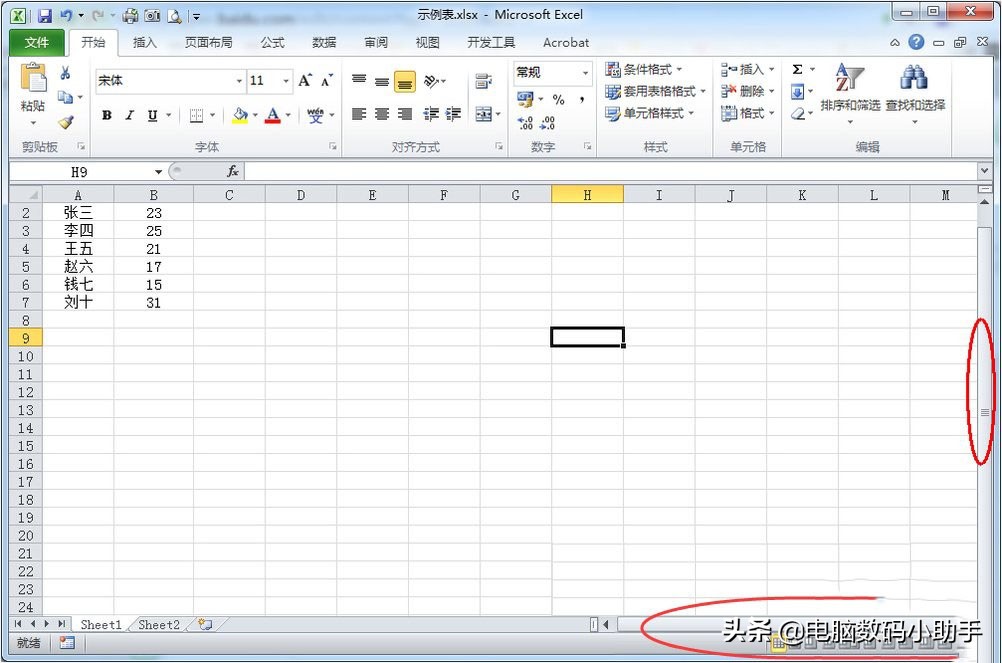Click cell containing 张三
Viewport: 1002px width, 663px height.
click(x=78, y=213)
